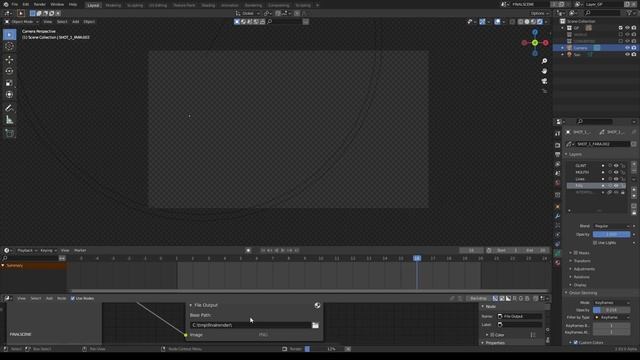
Task: Open the Object Mode dropdown
Action: click(x=21, y=22)
